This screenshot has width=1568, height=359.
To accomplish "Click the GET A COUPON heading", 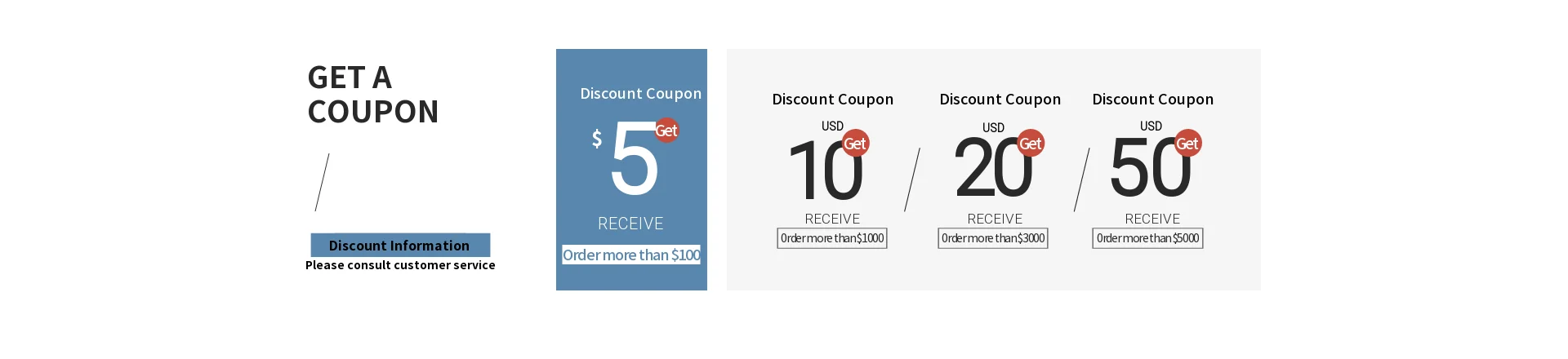I will (x=373, y=95).
